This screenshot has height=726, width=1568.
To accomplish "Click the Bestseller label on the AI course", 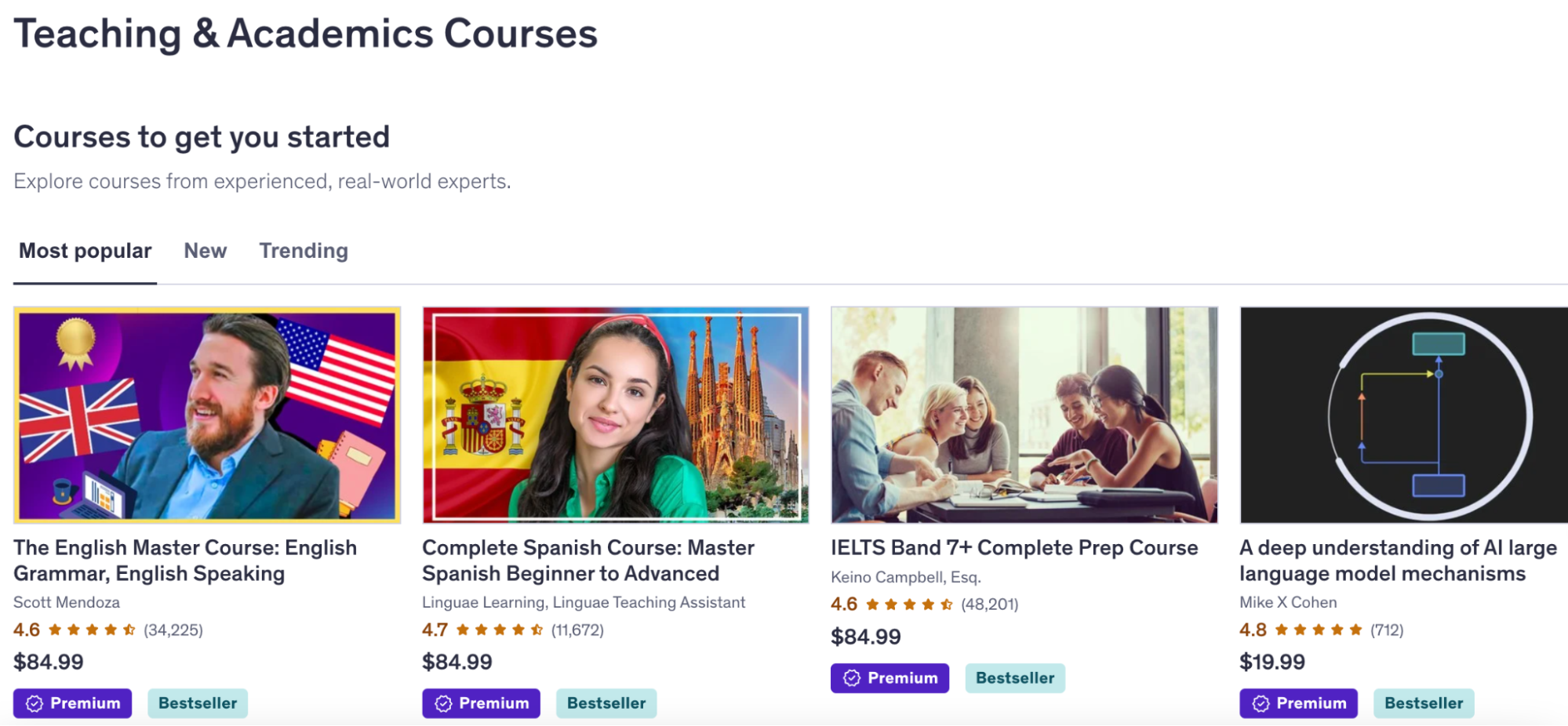I will (1424, 703).
